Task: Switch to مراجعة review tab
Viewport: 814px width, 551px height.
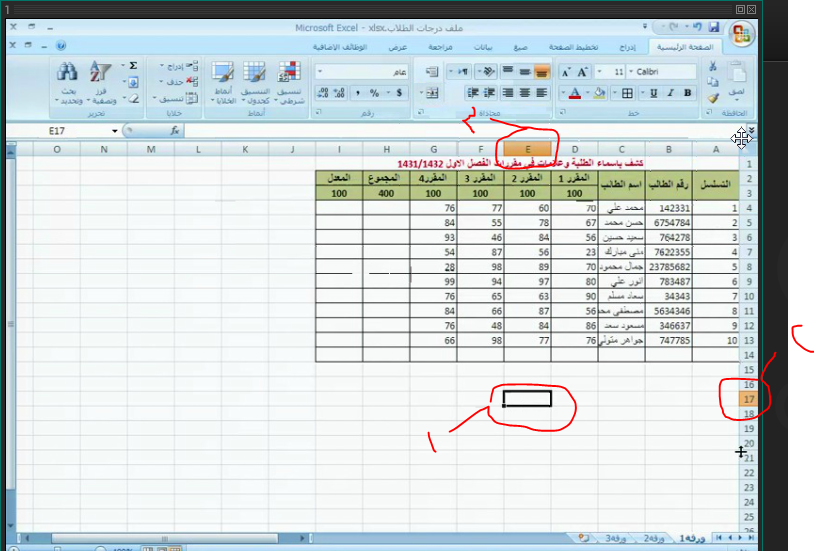Action: (440, 47)
